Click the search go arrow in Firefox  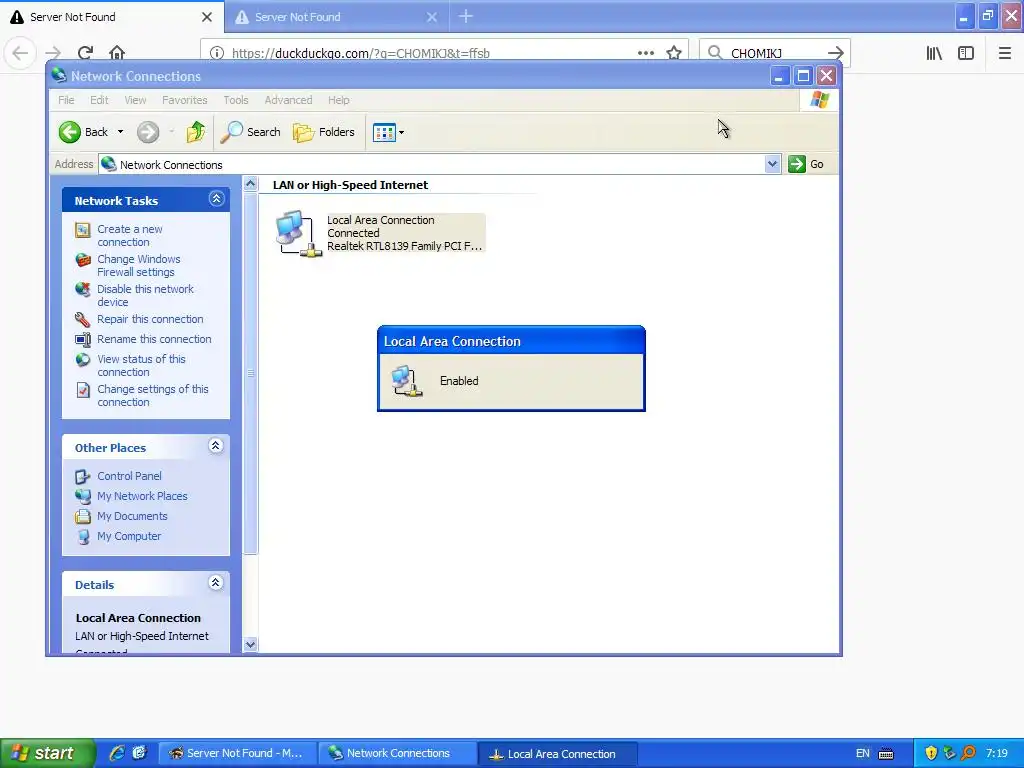pyautogui.click(x=835, y=53)
